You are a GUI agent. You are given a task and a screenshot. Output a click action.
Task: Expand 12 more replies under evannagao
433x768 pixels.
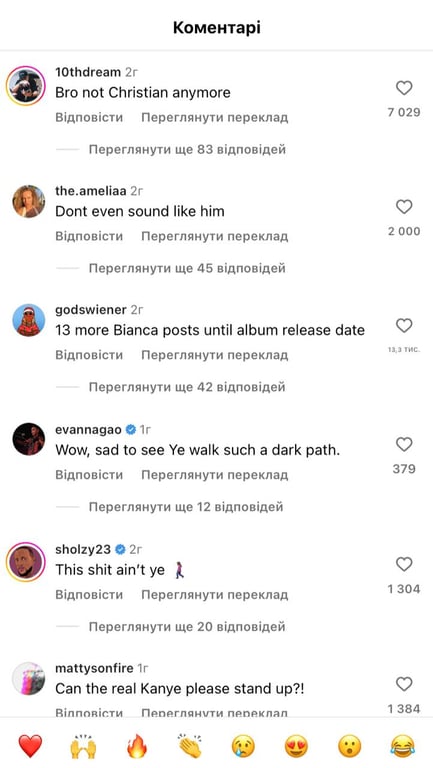[x=186, y=506]
